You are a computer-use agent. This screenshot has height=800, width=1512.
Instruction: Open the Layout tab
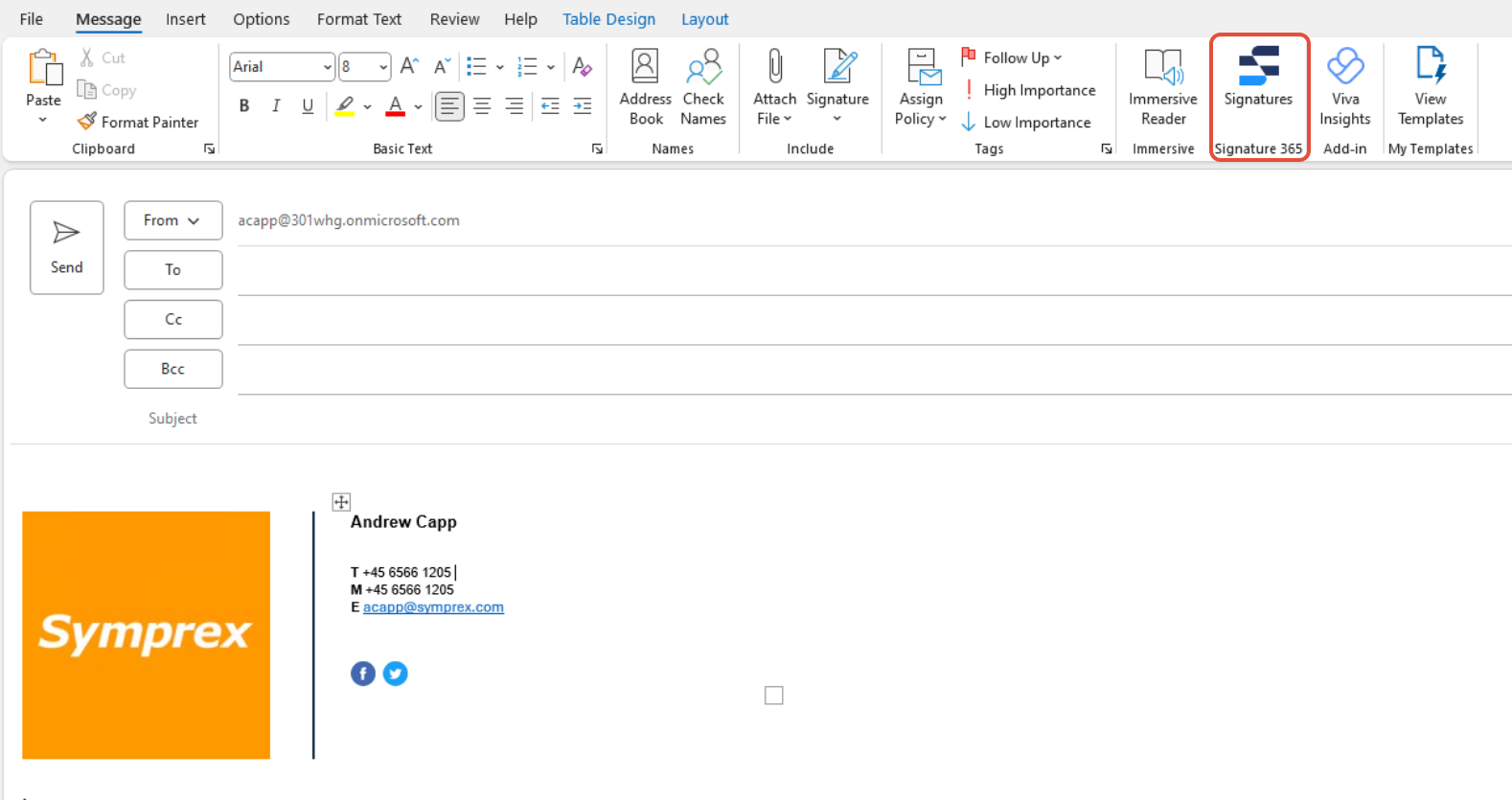(705, 19)
